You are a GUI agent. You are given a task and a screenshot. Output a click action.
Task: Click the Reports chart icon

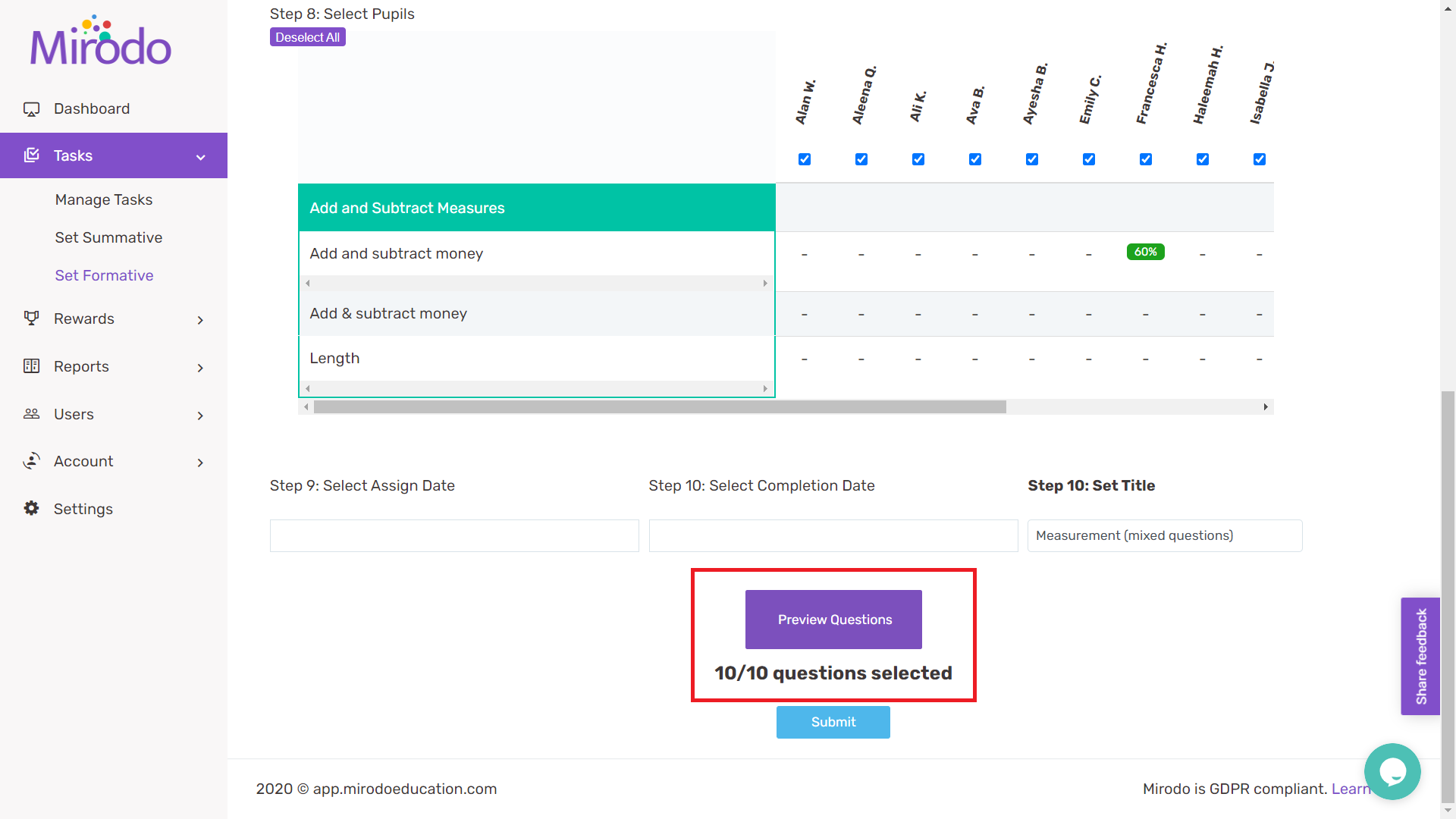31,366
